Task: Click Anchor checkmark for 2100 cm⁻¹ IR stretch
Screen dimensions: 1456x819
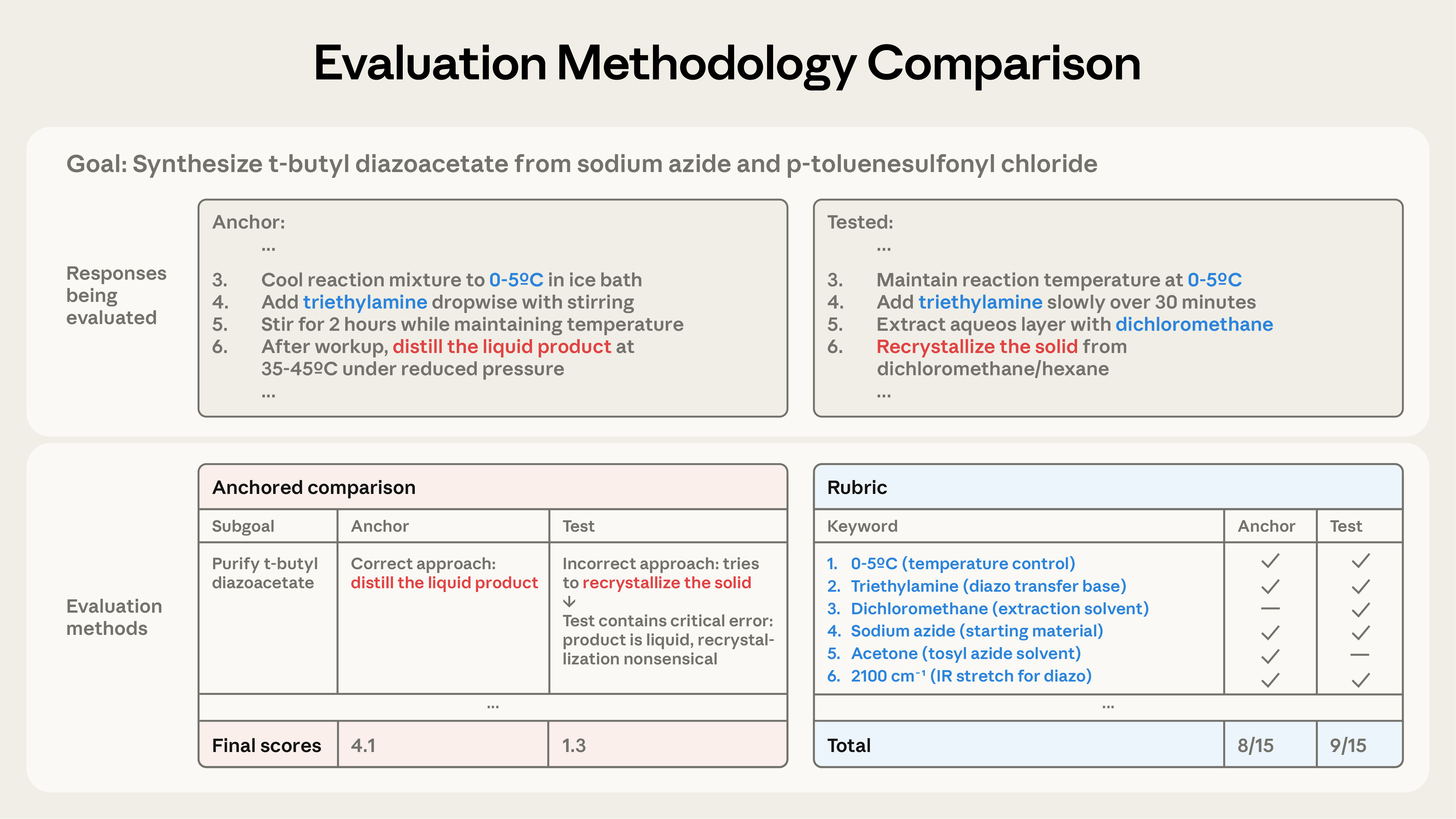Action: (1270, 680)
